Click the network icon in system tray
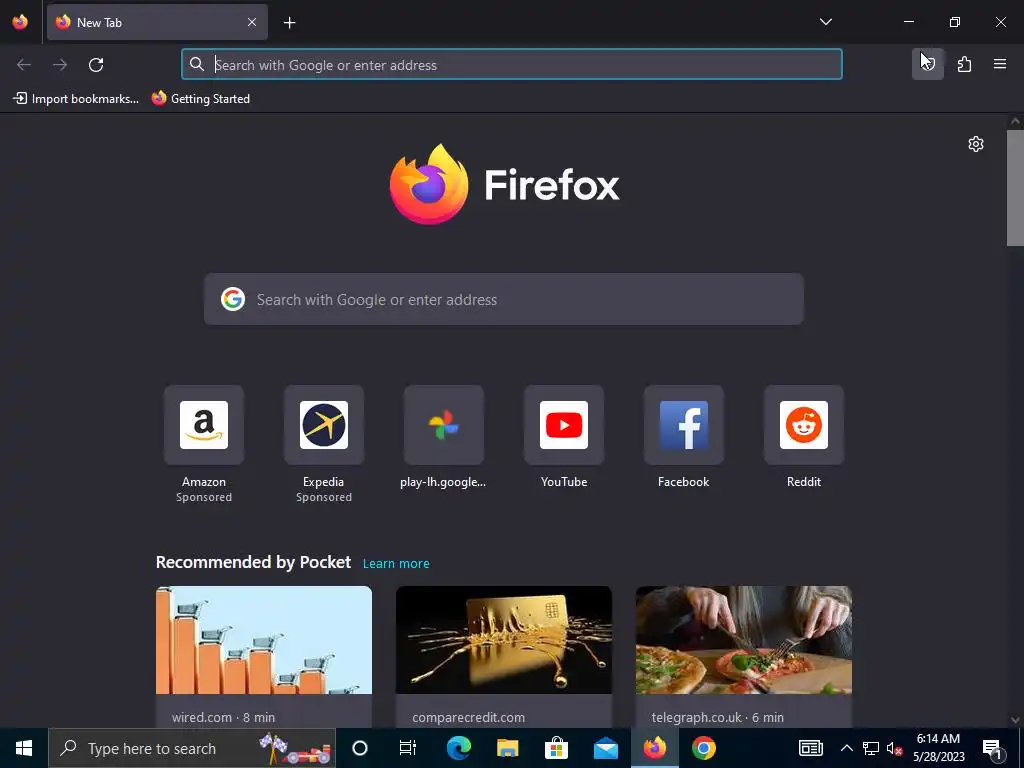 pyautogui.click(x=871, y=748)
